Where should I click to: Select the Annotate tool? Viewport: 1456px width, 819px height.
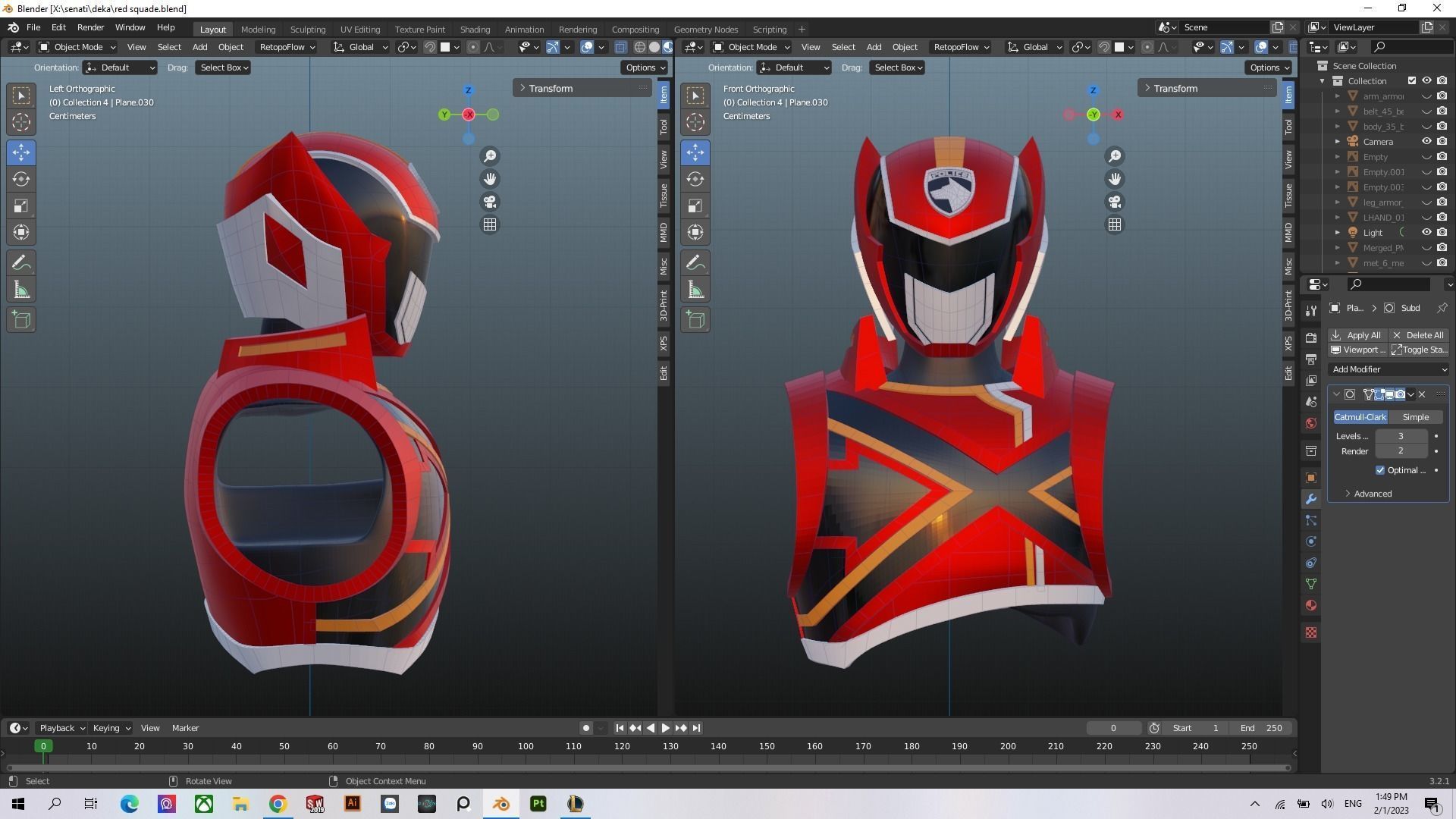[x=20, y=262]
